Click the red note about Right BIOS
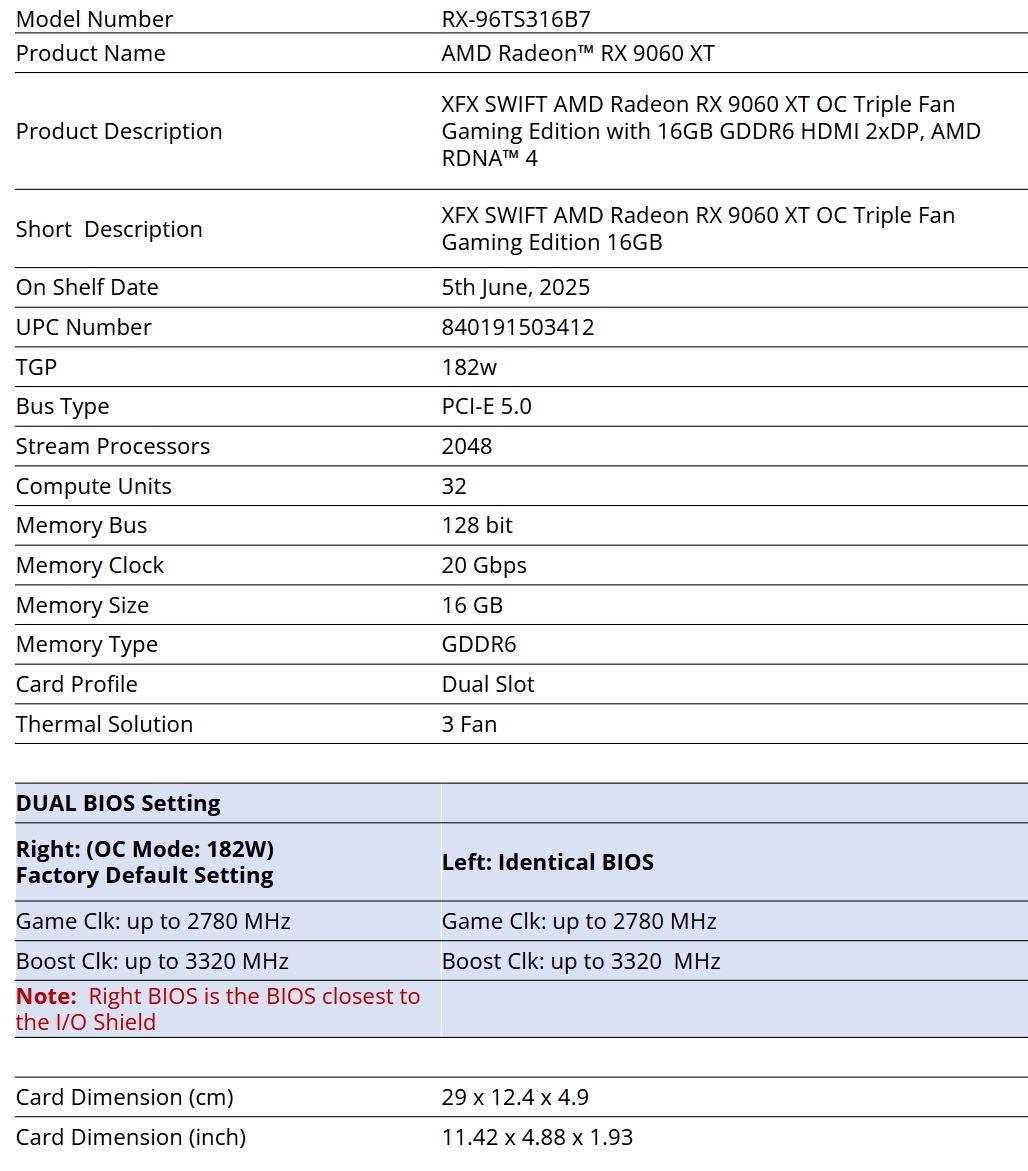 (x=218, y=1009)
